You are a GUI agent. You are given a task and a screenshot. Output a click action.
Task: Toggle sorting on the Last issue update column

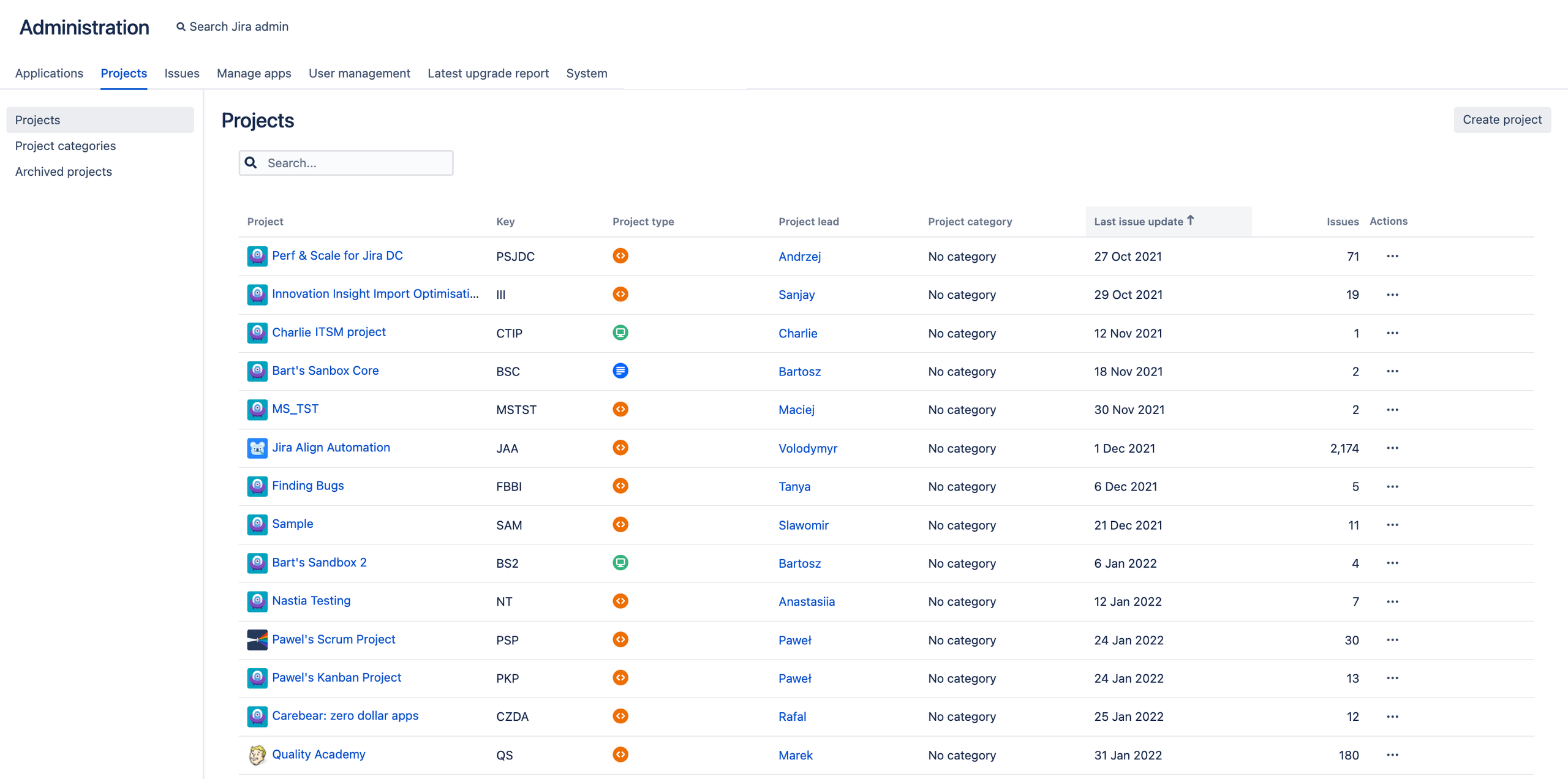1143,221
